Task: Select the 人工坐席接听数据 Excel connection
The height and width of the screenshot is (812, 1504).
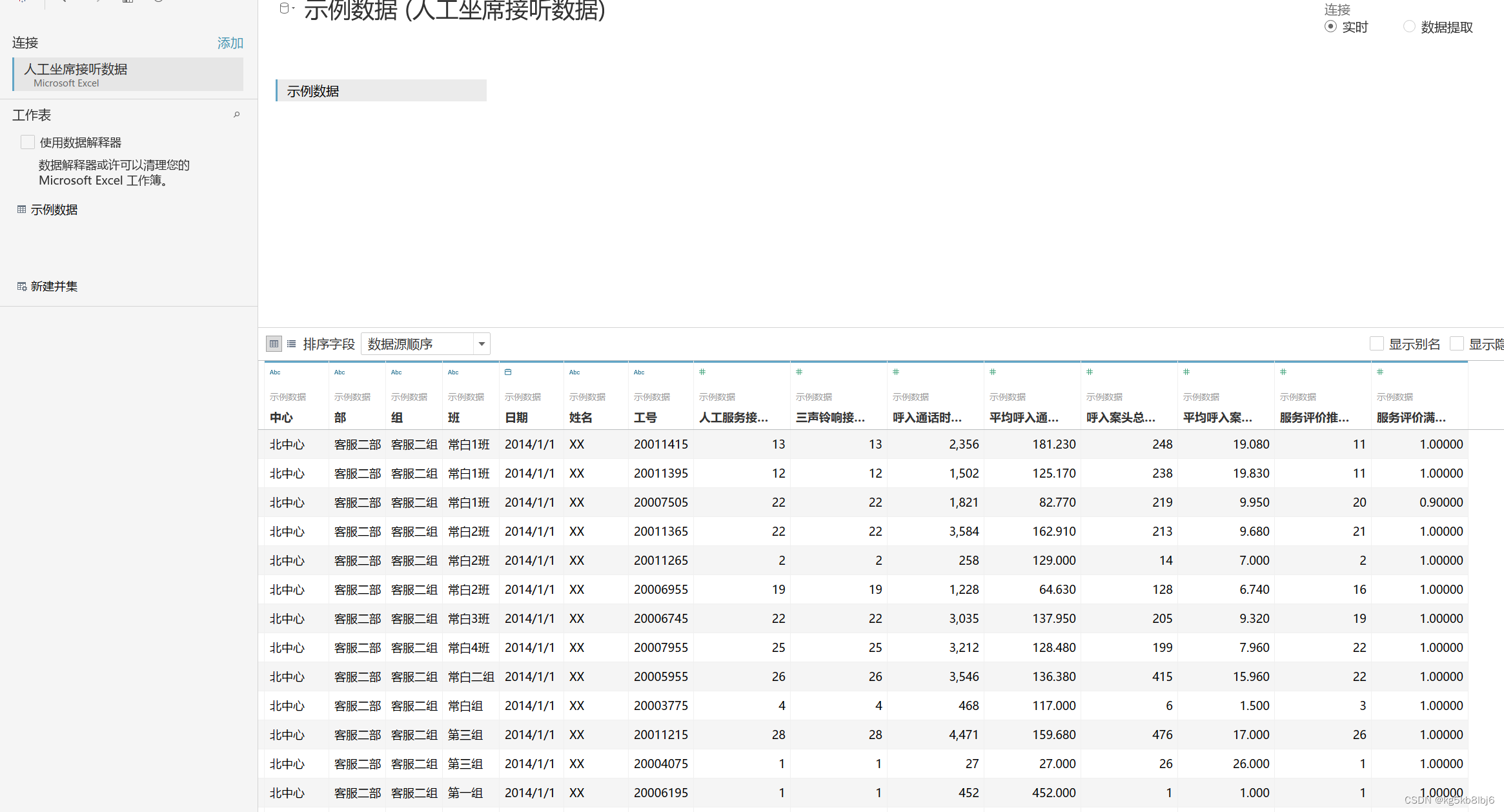Action: tap(127, 74)
